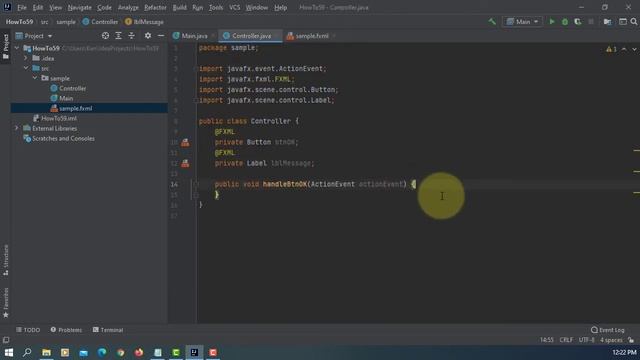Screen dimensions: 640x360
Task: Open the inspection warning indicator widget
Action: pos(611,49)
